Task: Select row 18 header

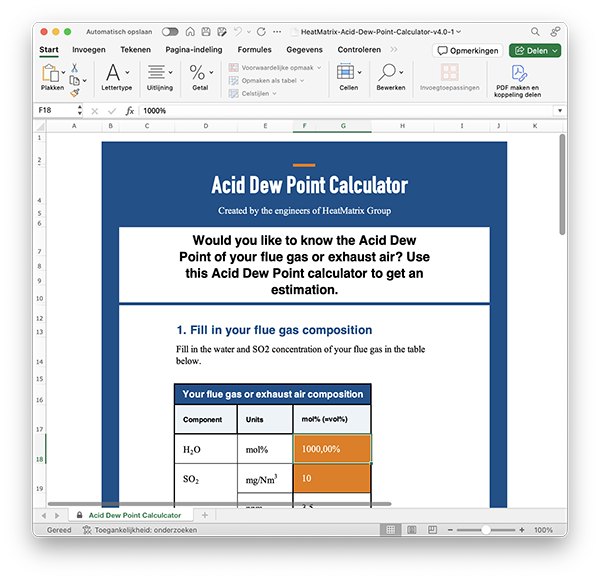Action: tap(40, 449)
